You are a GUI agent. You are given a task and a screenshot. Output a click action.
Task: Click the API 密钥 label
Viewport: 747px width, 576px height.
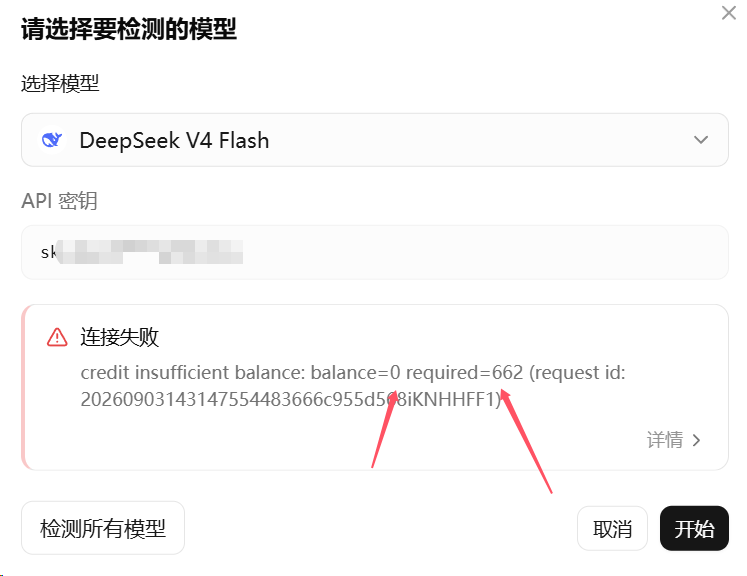click(60, 201)
